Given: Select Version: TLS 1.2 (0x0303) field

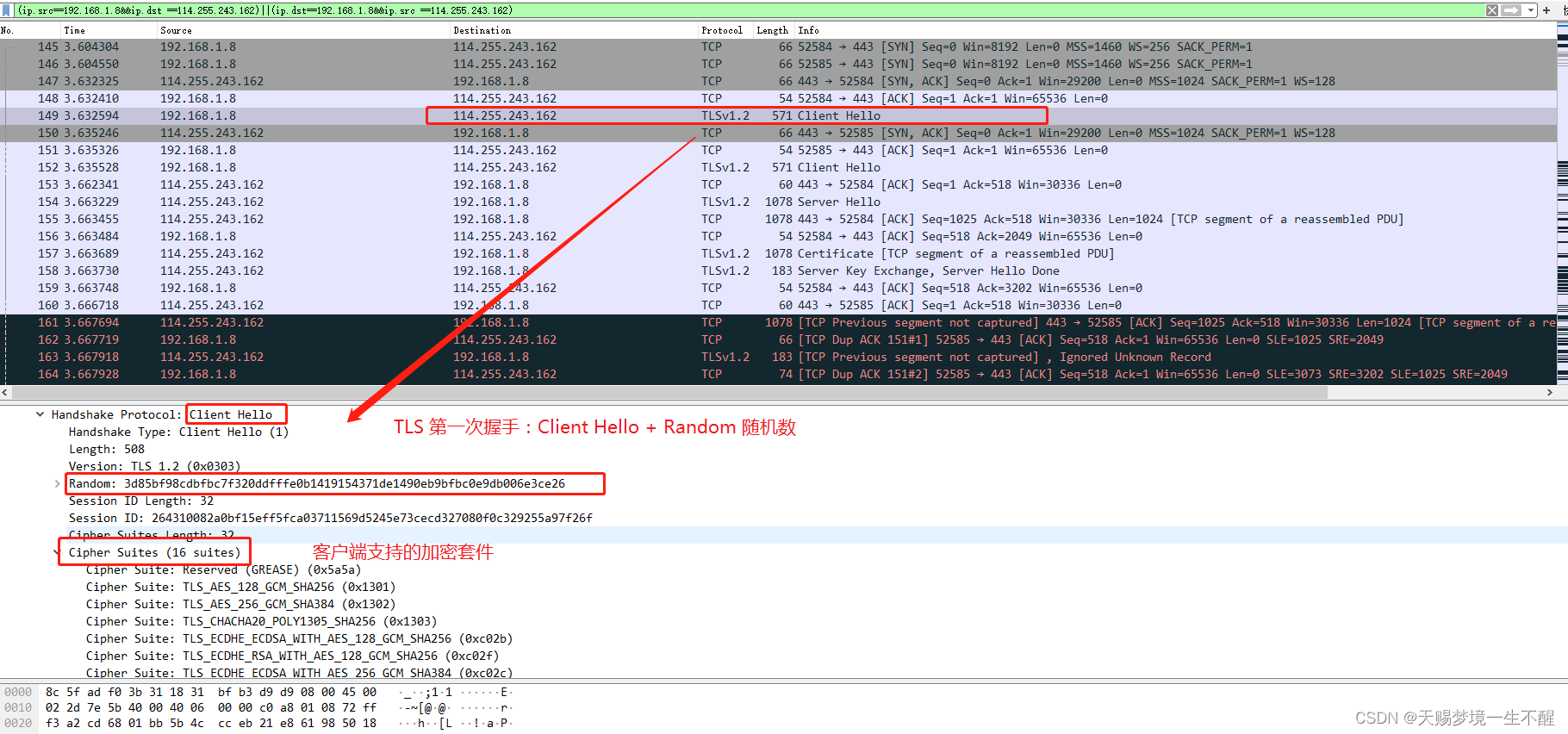Looking at the screenshot, I should (155, 466).
